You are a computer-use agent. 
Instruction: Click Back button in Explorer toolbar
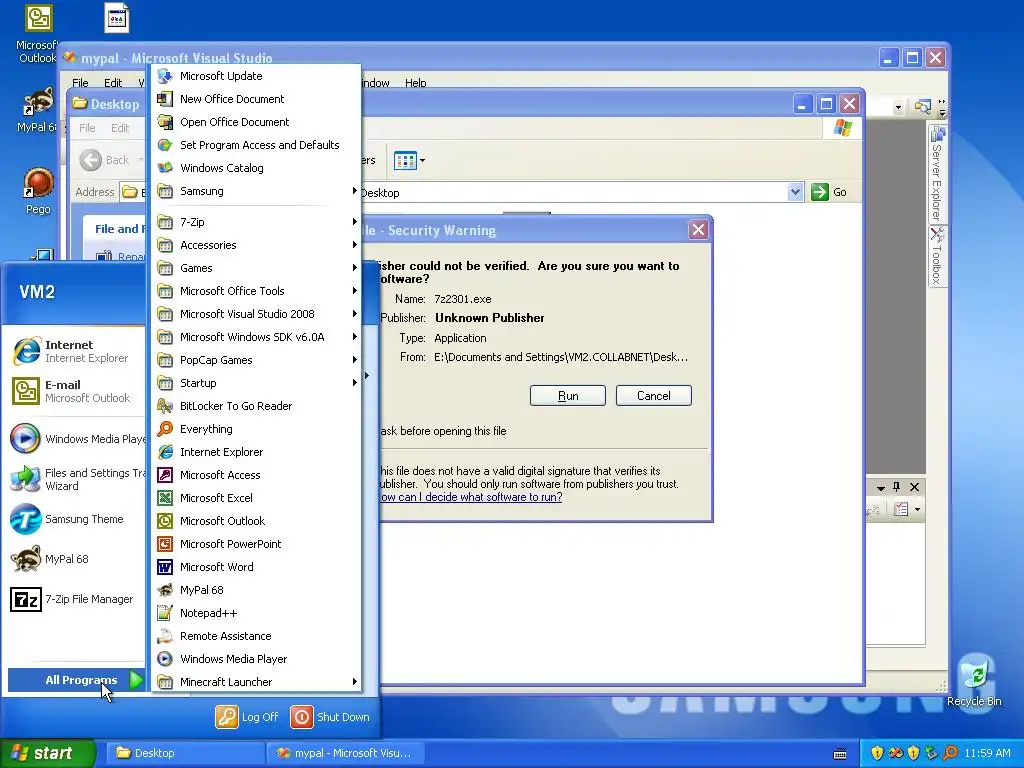coord(104,160)
